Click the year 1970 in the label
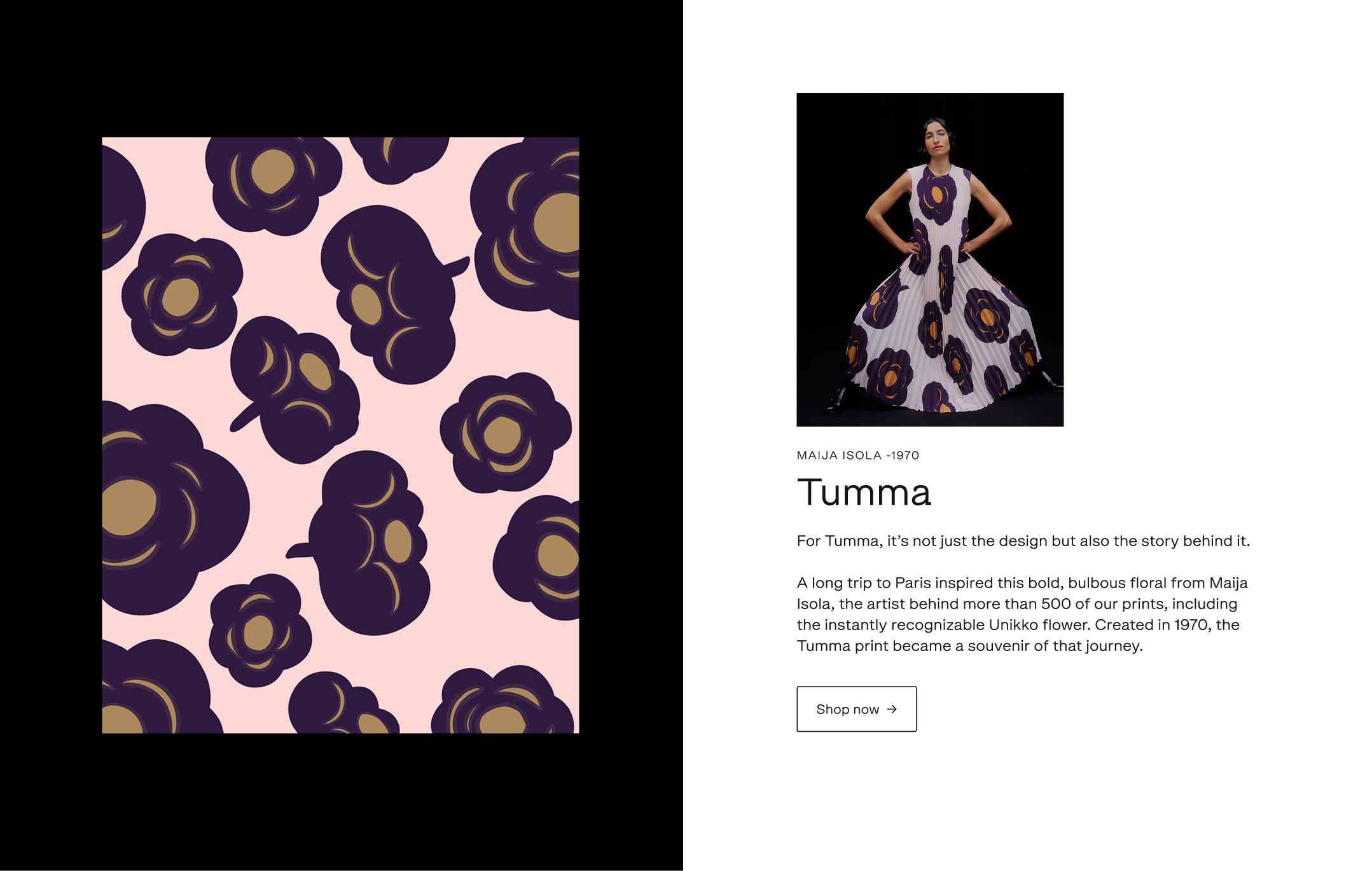Viewport: 1372px width, 871px height. tap(904, 455)
